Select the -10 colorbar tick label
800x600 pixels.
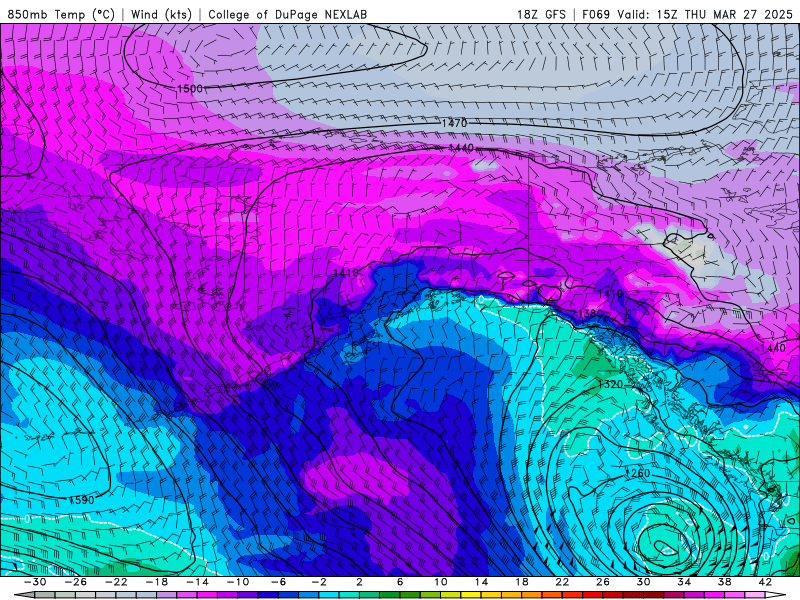coord(238,582)
